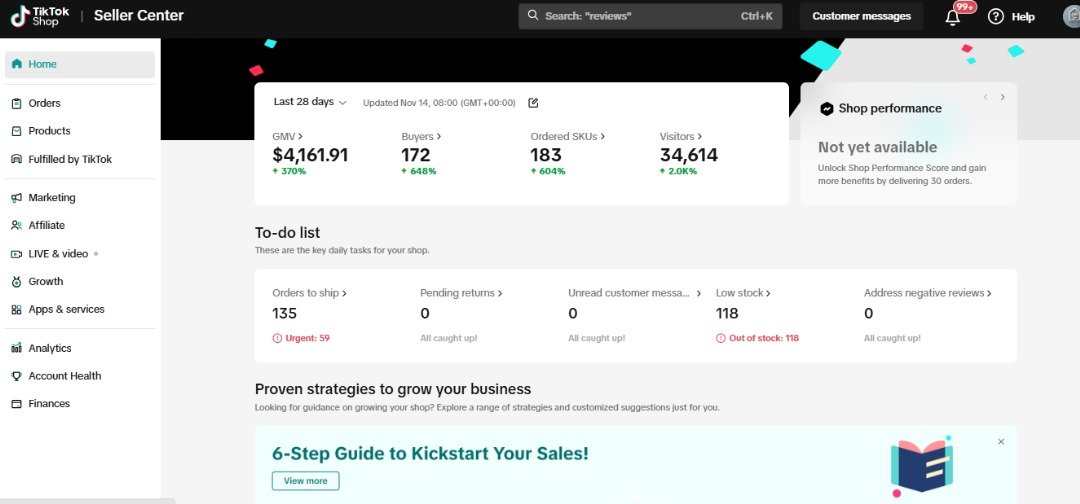Click the $4,161.91 GMV value

(310, 155)
